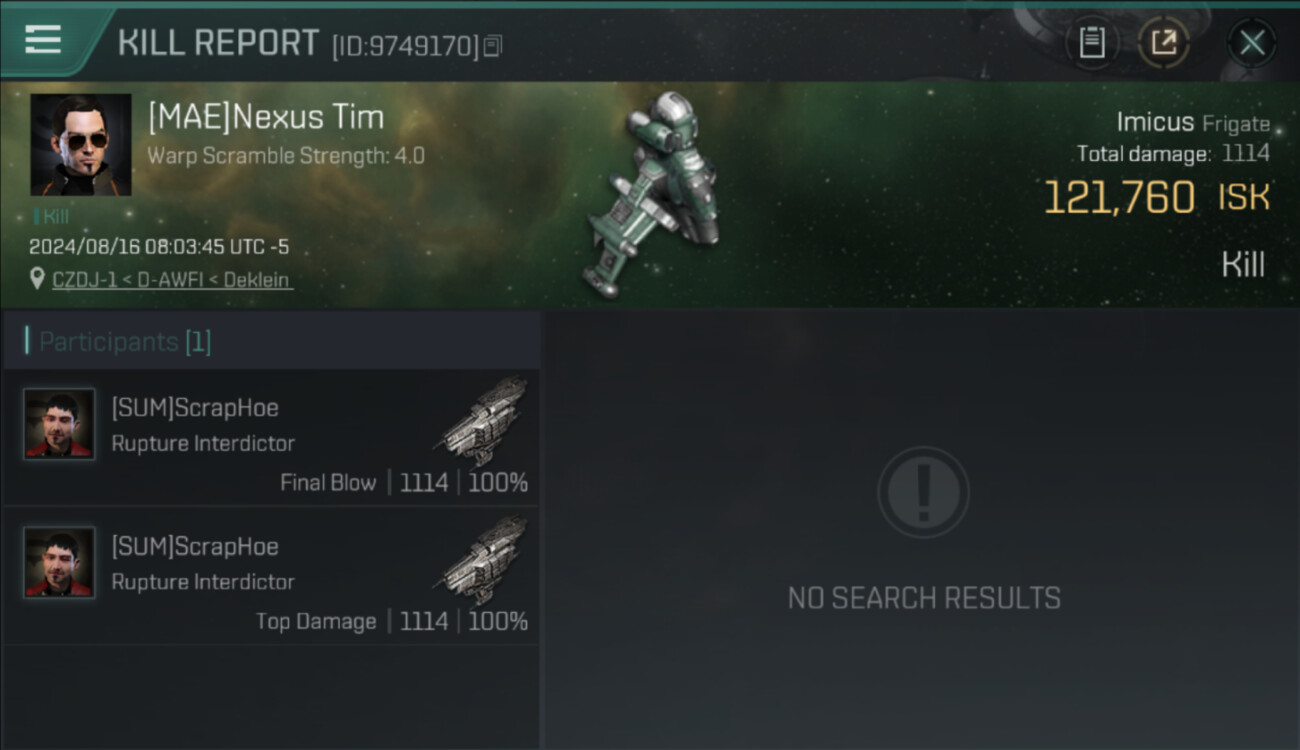Copy the kill report ID icon
Viewport: 1300px width, 750px height.
click(492, 46)
